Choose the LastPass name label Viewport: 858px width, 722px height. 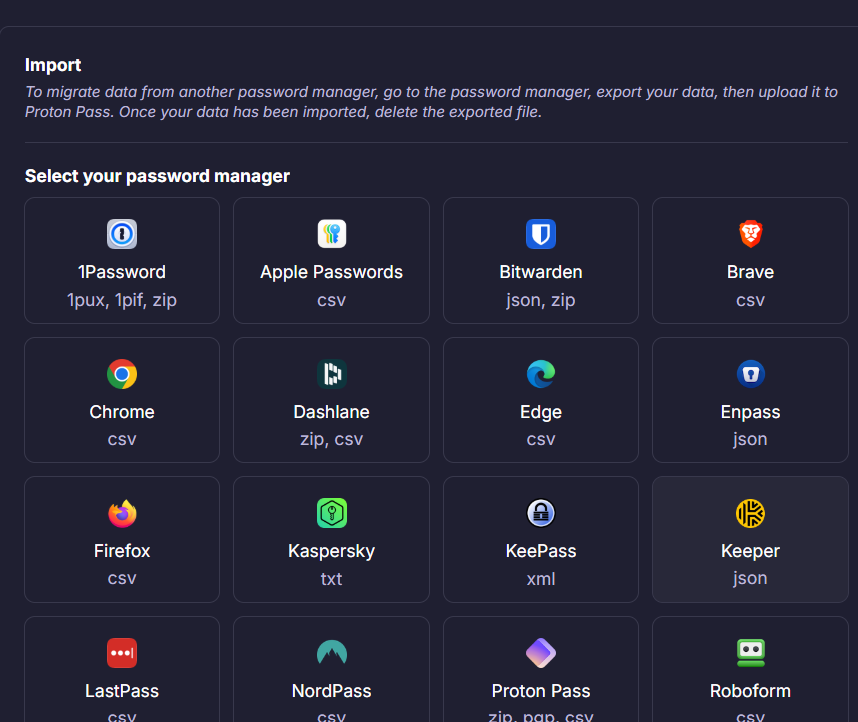coord(122,691)
